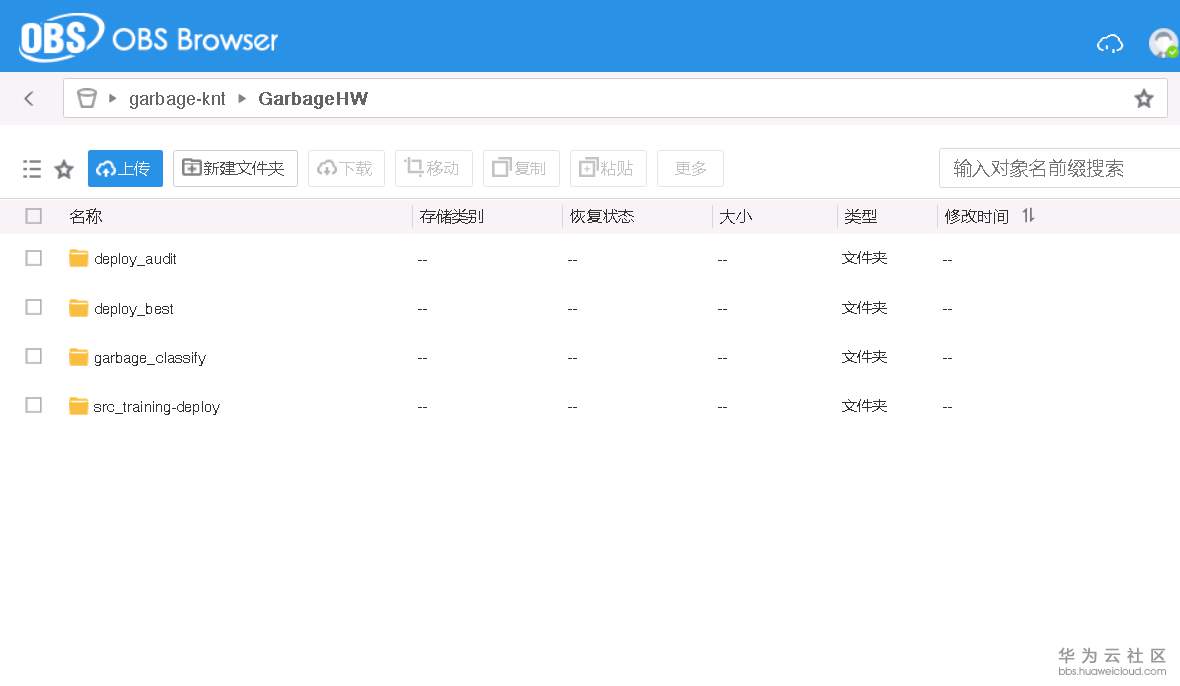Click the 存储类别 column header
This screenshot has height=686, width=1180.
coord(452,217)
